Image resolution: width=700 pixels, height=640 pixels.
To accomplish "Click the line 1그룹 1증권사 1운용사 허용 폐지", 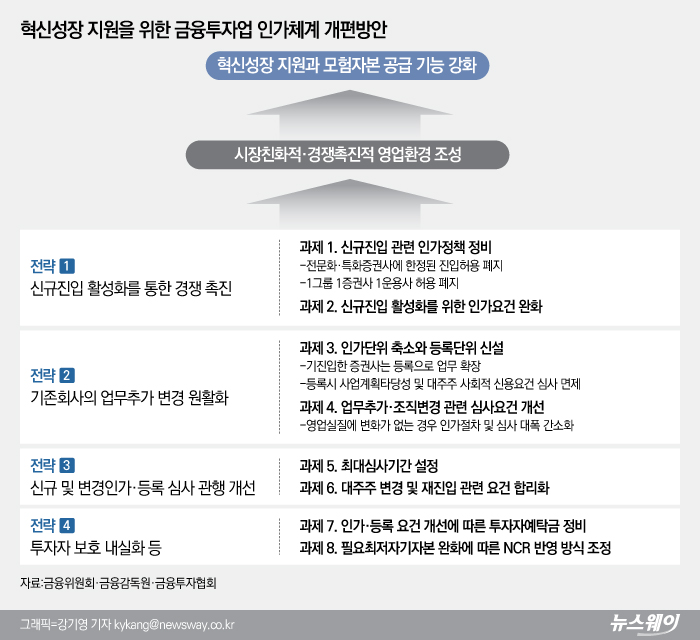I will [x=379, y=283].
